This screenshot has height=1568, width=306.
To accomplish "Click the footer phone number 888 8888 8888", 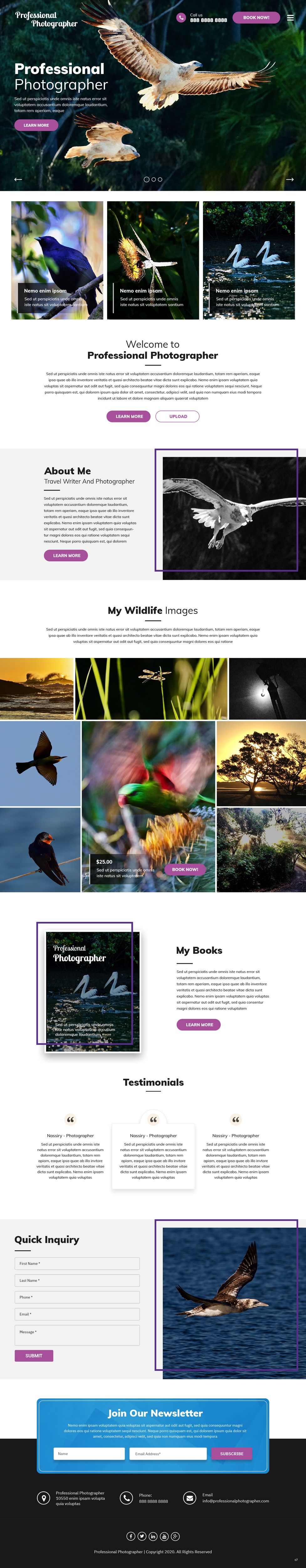I will pyautogui.click(x=153, y=1501).
